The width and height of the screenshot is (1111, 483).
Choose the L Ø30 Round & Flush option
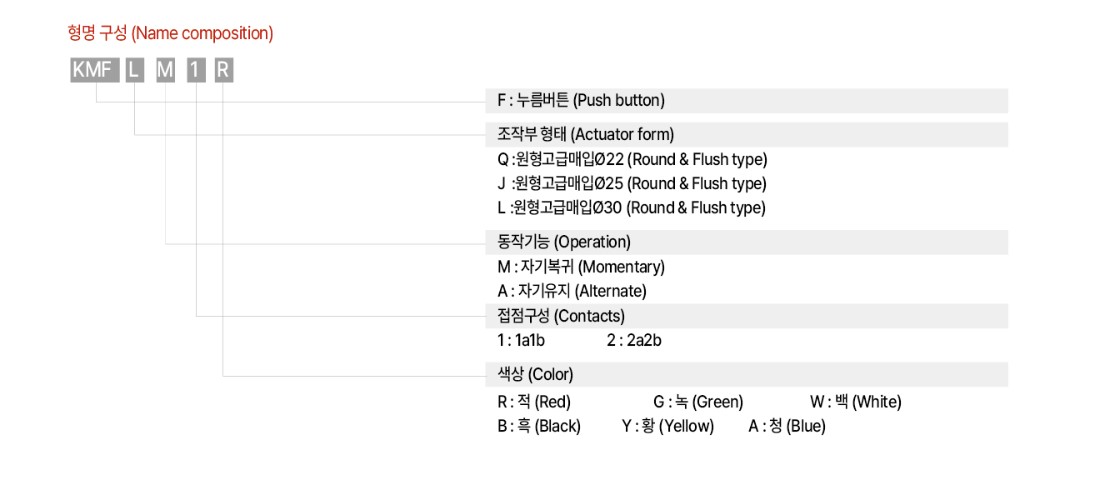tap(632, 208)
